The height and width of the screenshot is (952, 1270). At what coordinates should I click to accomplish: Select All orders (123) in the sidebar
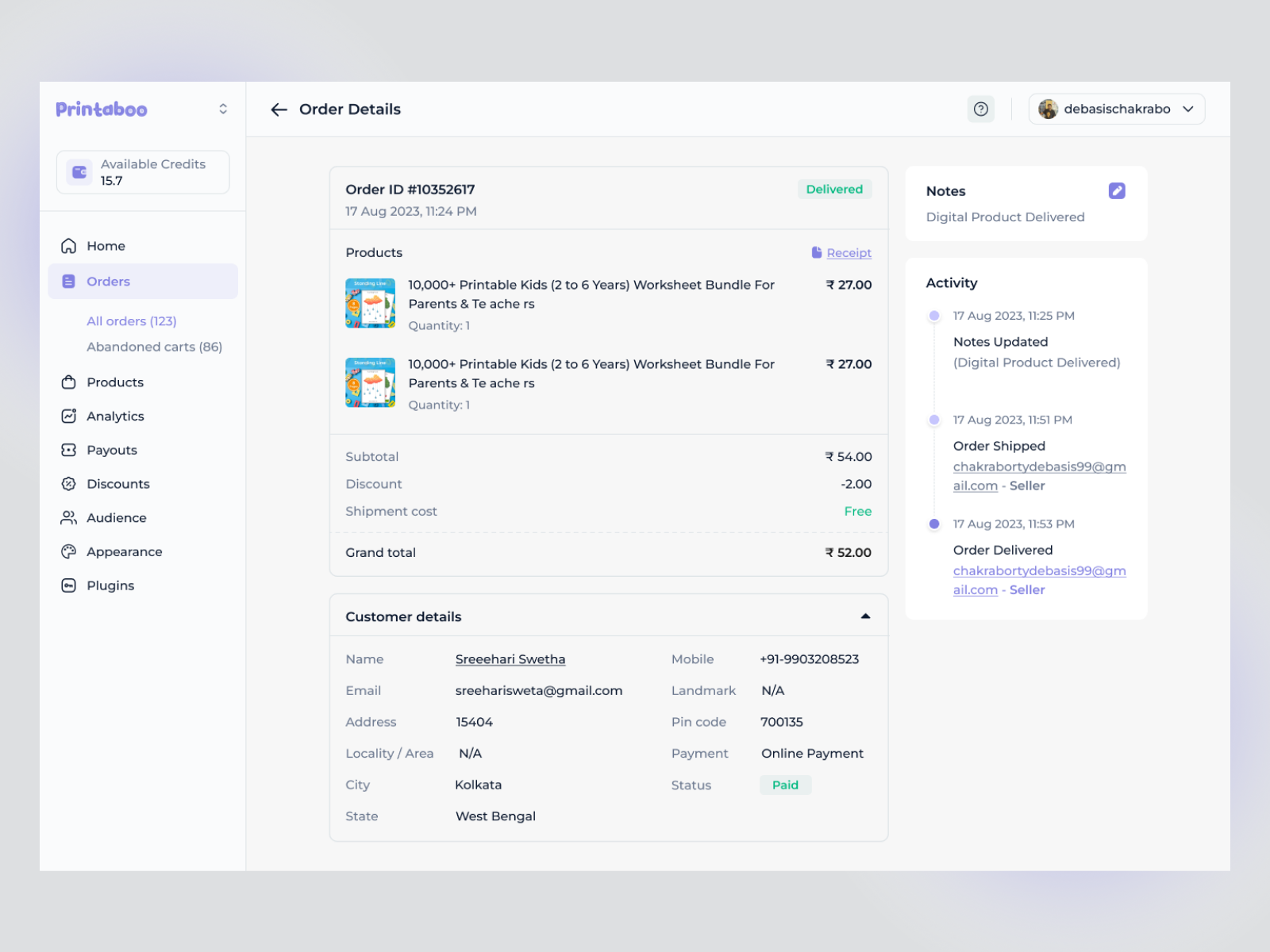click(x=132, y=321)
